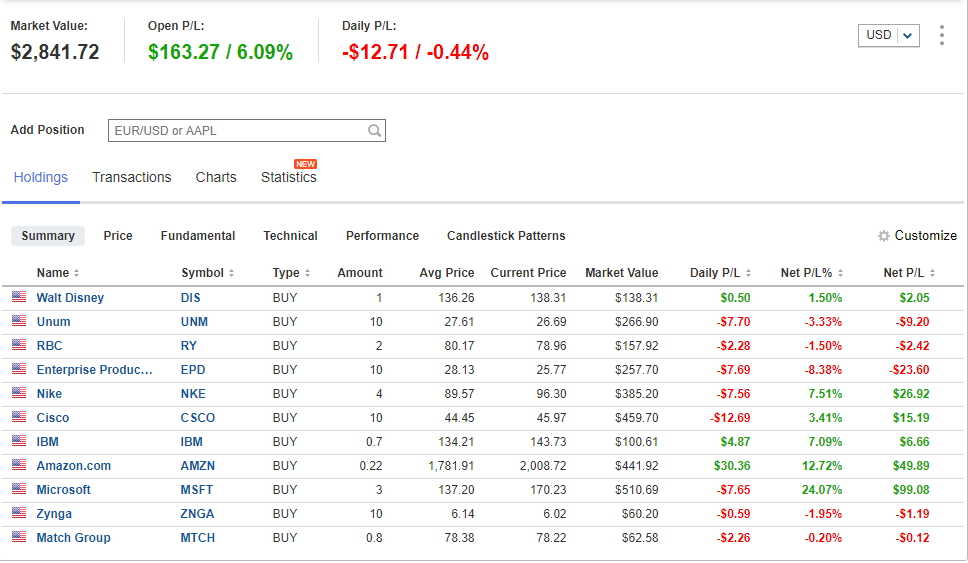Viewport: 968px width, 563px height.
Task: Click the total Market Value $2,841.72
Action: pyautogui.click(x=55, y=52)
